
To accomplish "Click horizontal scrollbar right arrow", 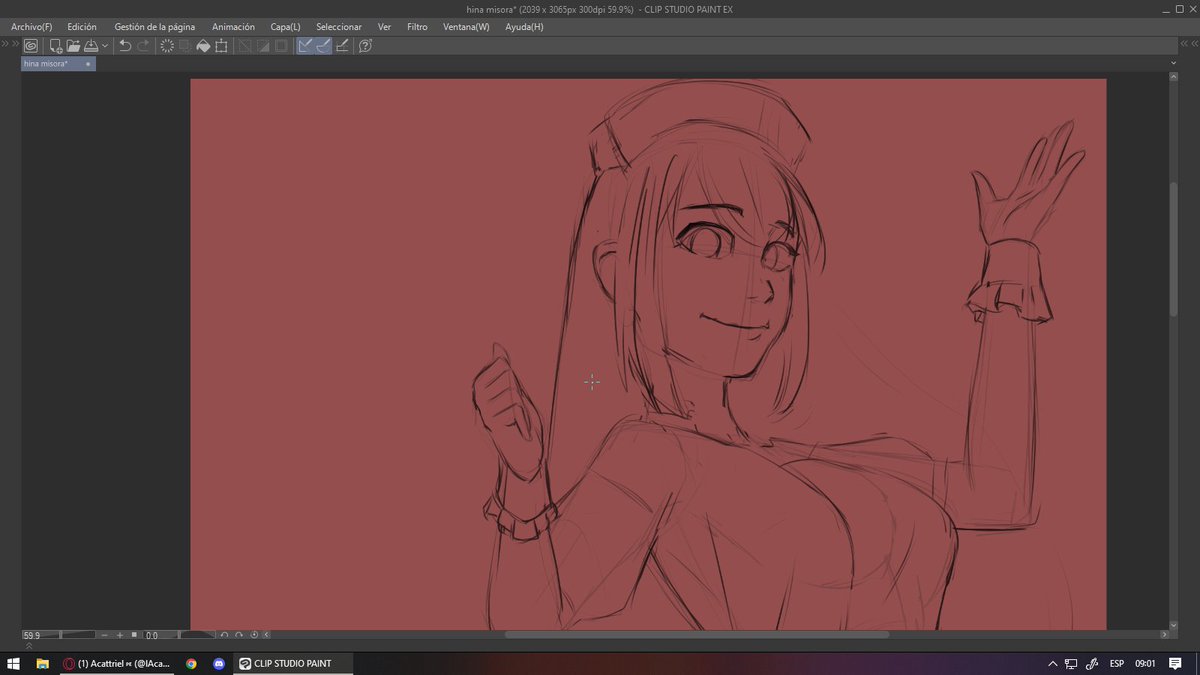I will click(1165, 635).
